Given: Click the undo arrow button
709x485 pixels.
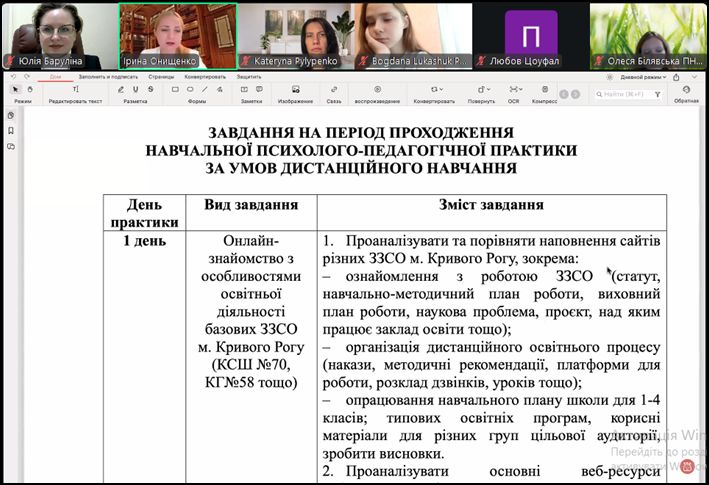Looking at the screenshot, I should (14, 76).
